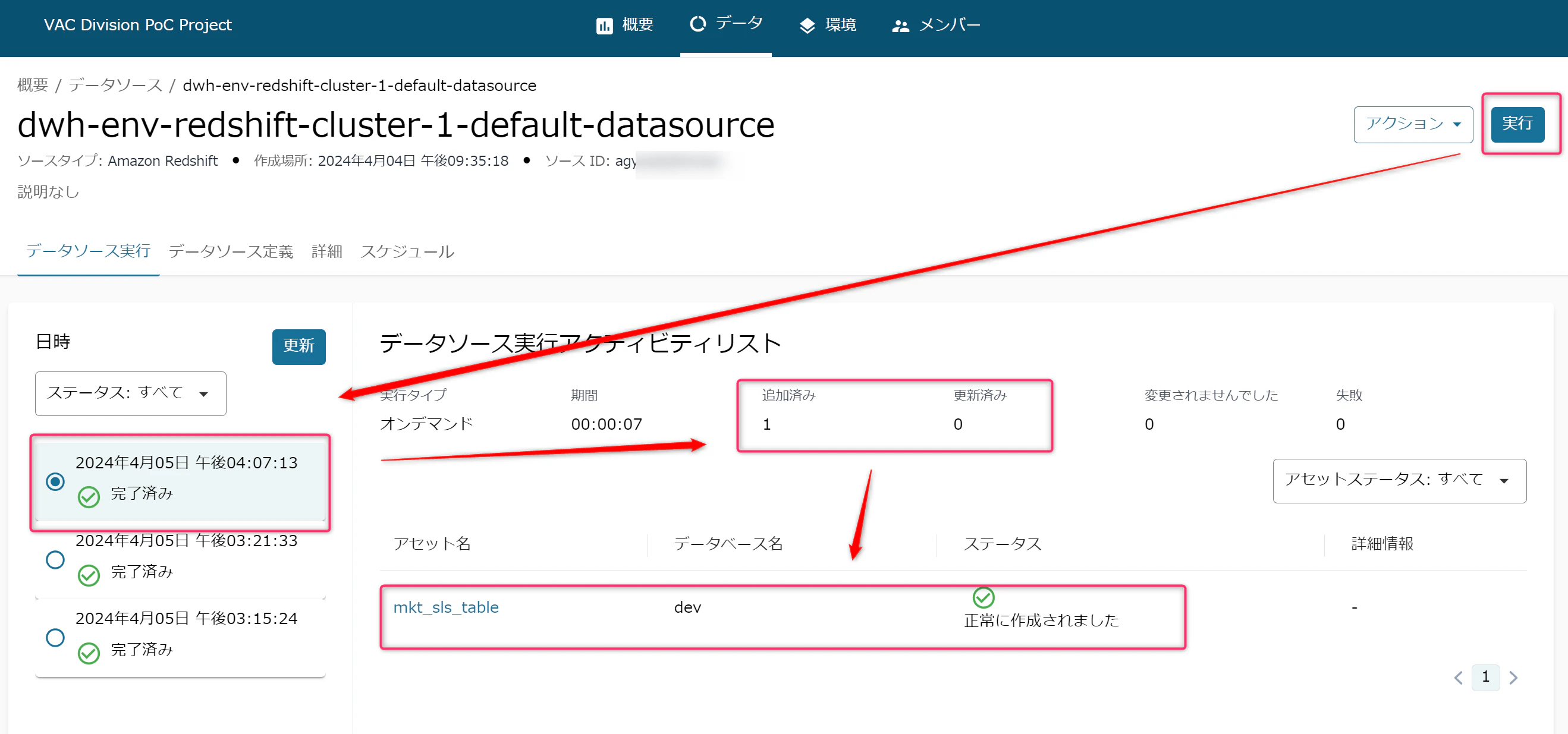Open the スケジュール sub-tab
Viewport: 1568px width, 734px height.
pos(407,251)
